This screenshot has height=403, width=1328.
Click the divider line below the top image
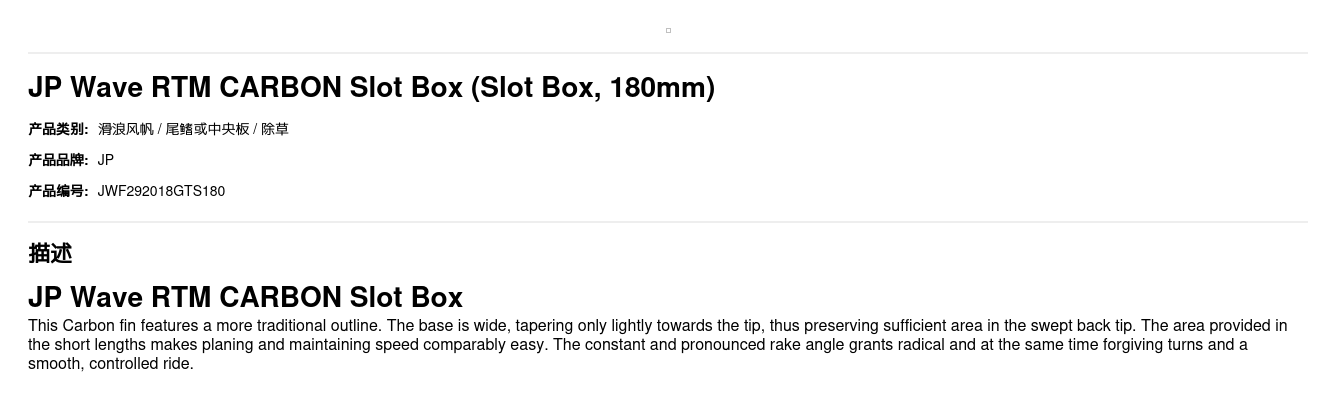pyautogui.click(x=668, y=53)
